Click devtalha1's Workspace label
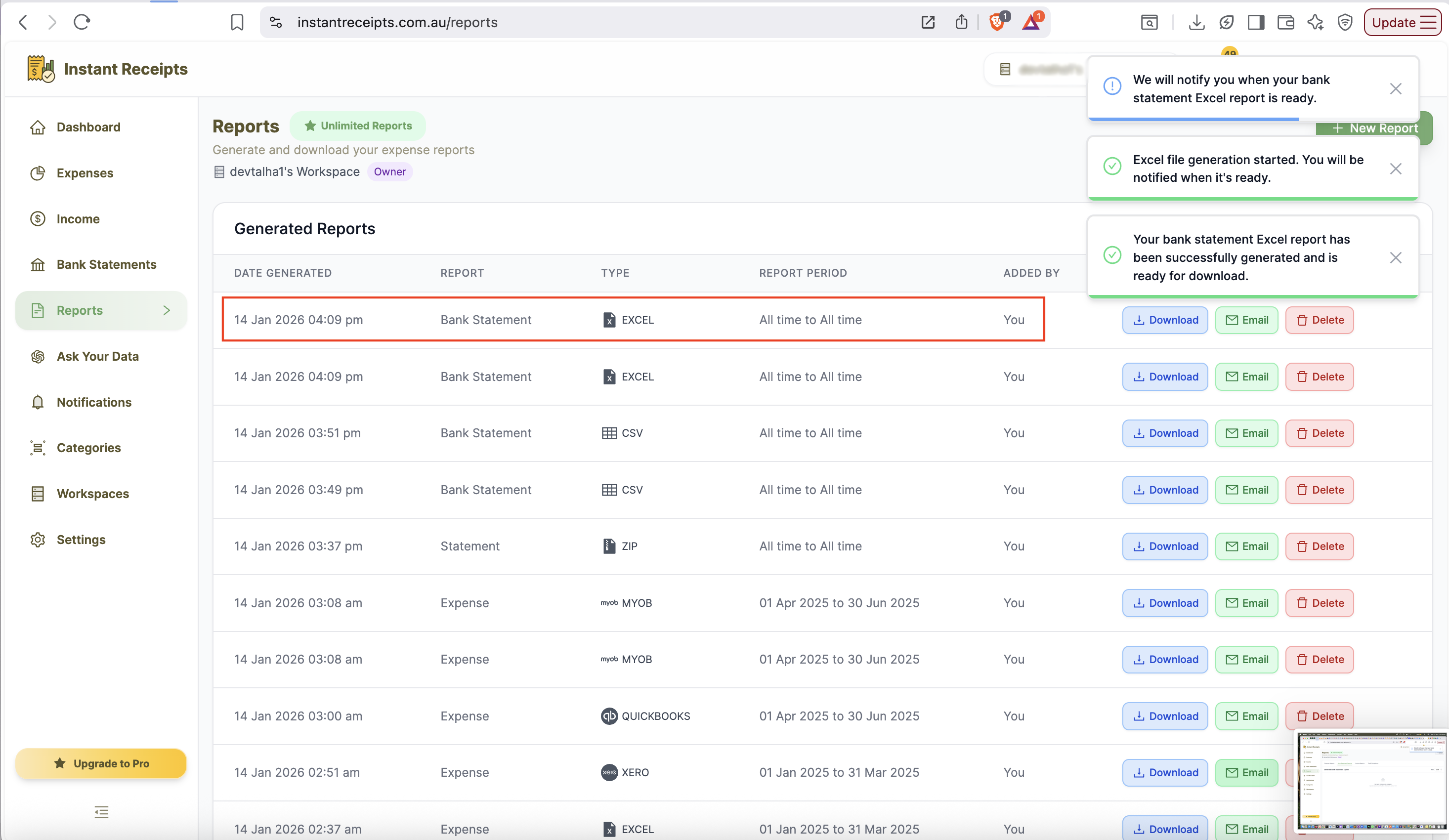The width and height of the screenshot is (1449, 840). pyautogui.click(x=295, y=172)
